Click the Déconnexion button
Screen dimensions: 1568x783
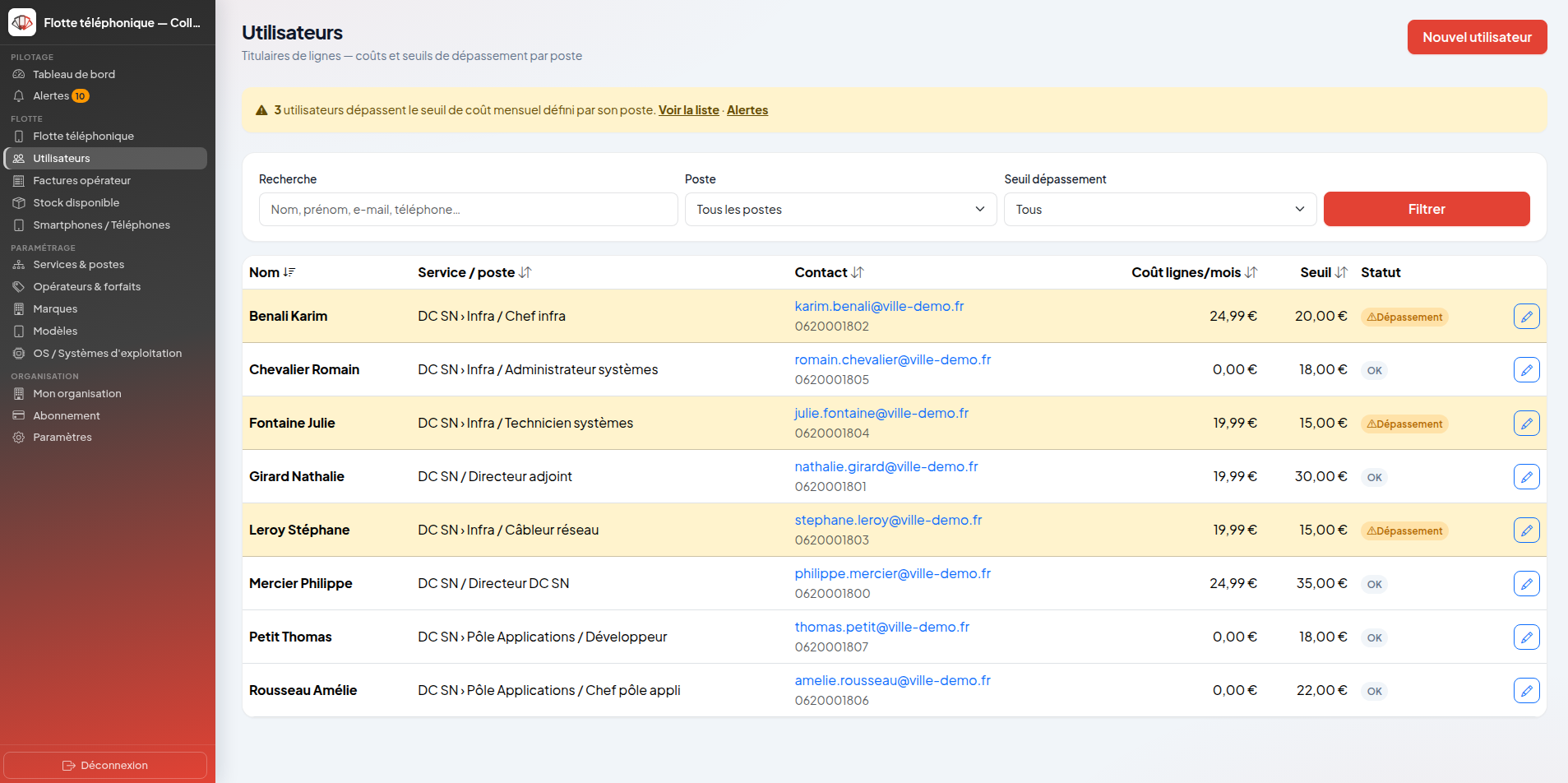(105, 765)
